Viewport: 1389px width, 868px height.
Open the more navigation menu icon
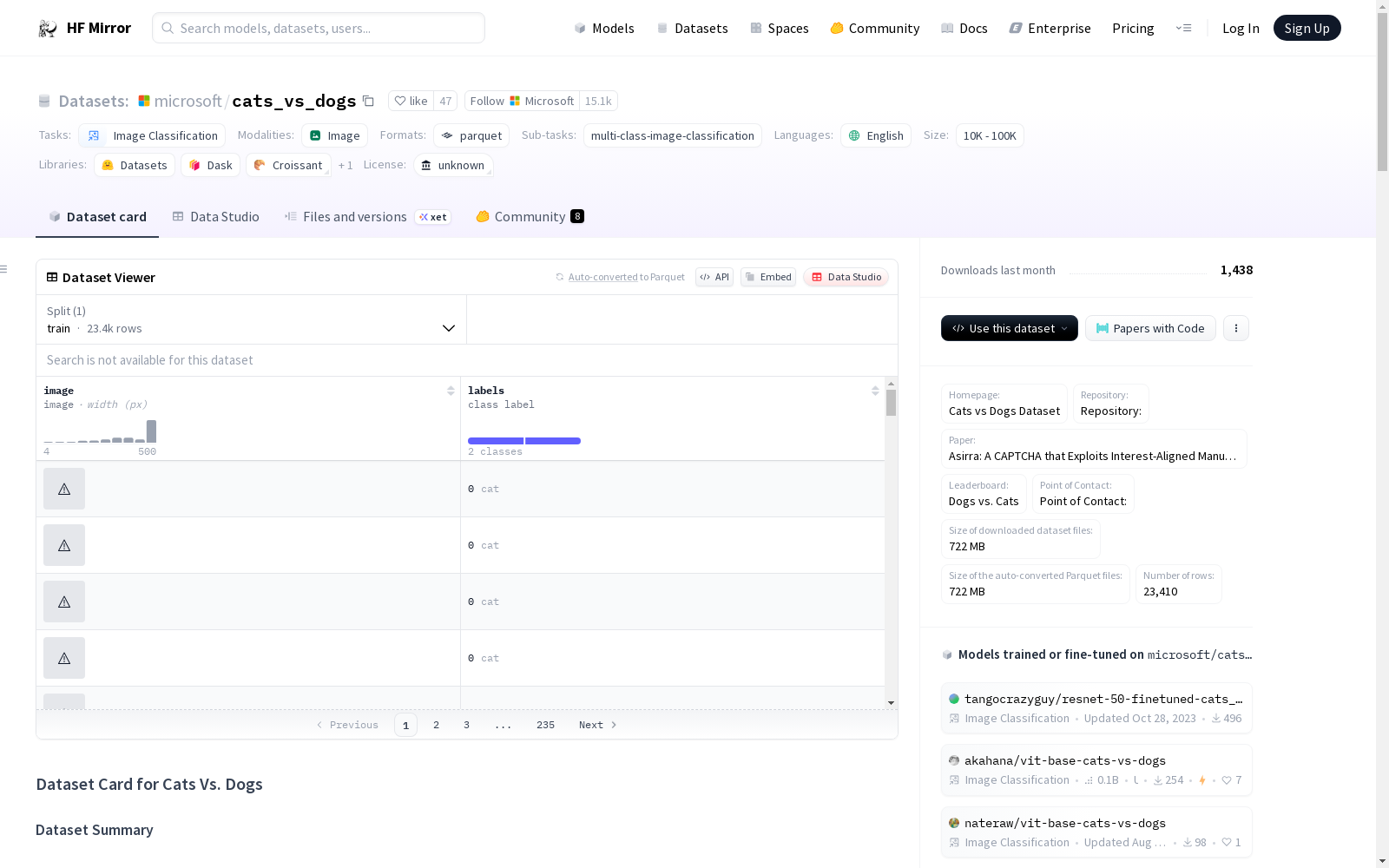coord(1183,28)
